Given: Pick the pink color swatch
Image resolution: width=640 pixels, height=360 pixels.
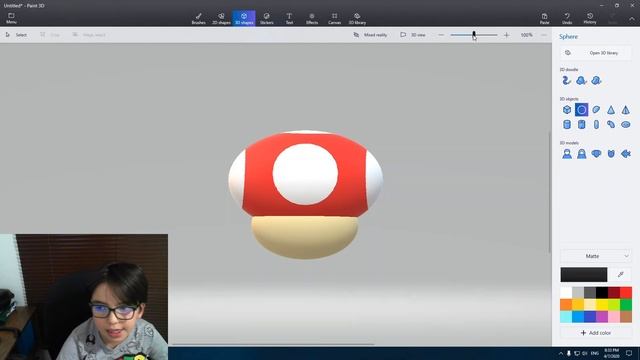Looking at the screenshot, I should pos(614,316).
